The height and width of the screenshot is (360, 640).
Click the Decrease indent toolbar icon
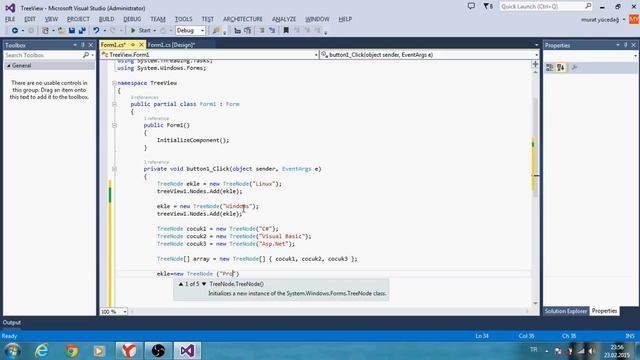(237, 31)
